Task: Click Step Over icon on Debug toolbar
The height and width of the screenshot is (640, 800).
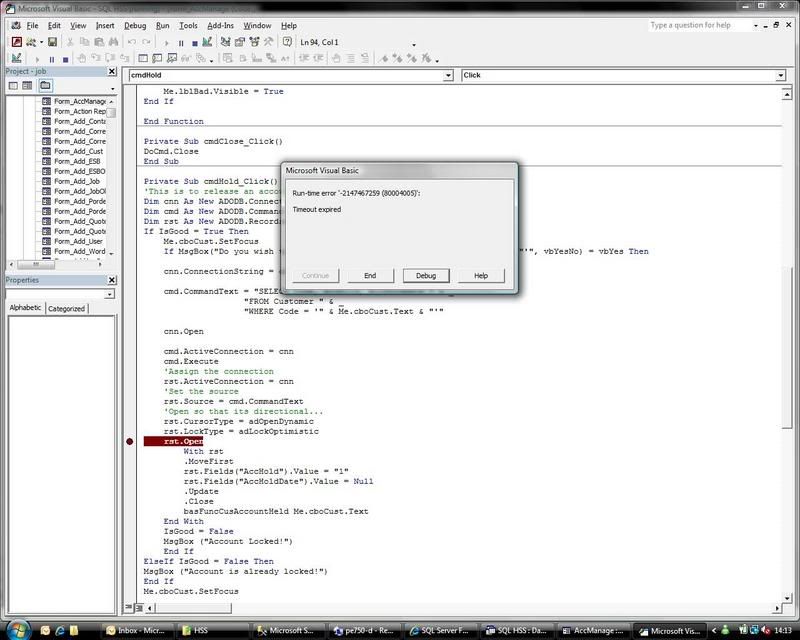Action: [110, 58]
